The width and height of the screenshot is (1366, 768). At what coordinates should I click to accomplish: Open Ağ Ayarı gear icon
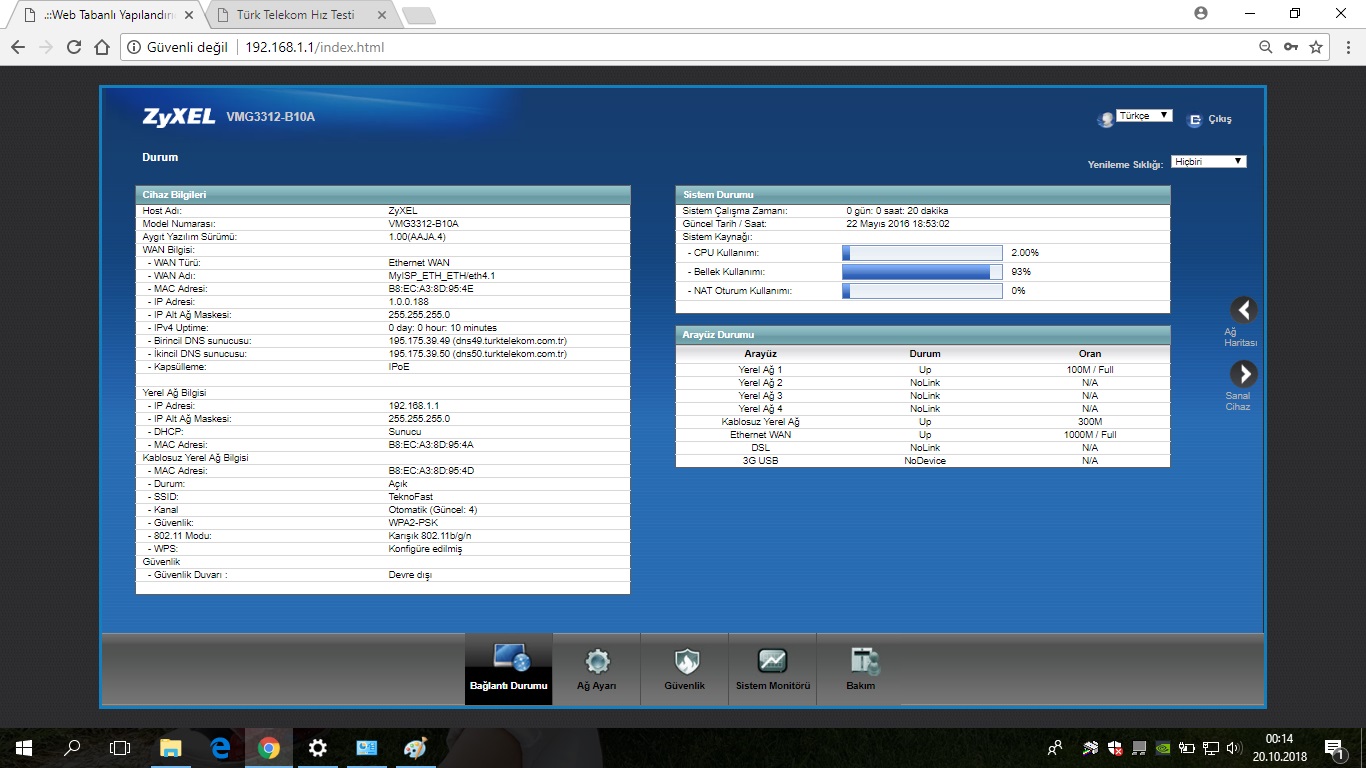[x=597, y=661]
